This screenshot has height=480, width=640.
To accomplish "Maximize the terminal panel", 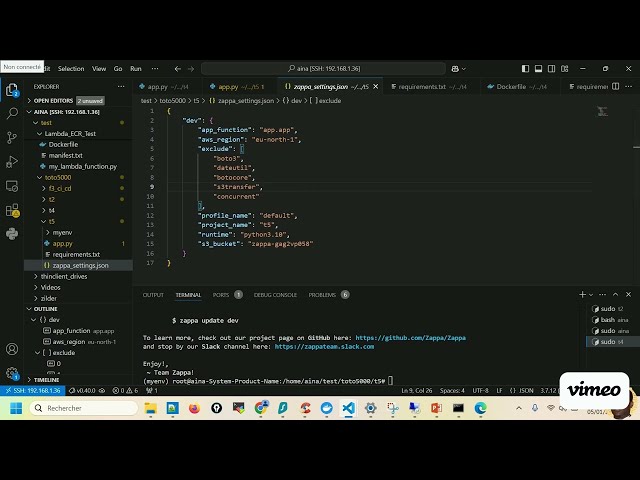I will (616, 294).
